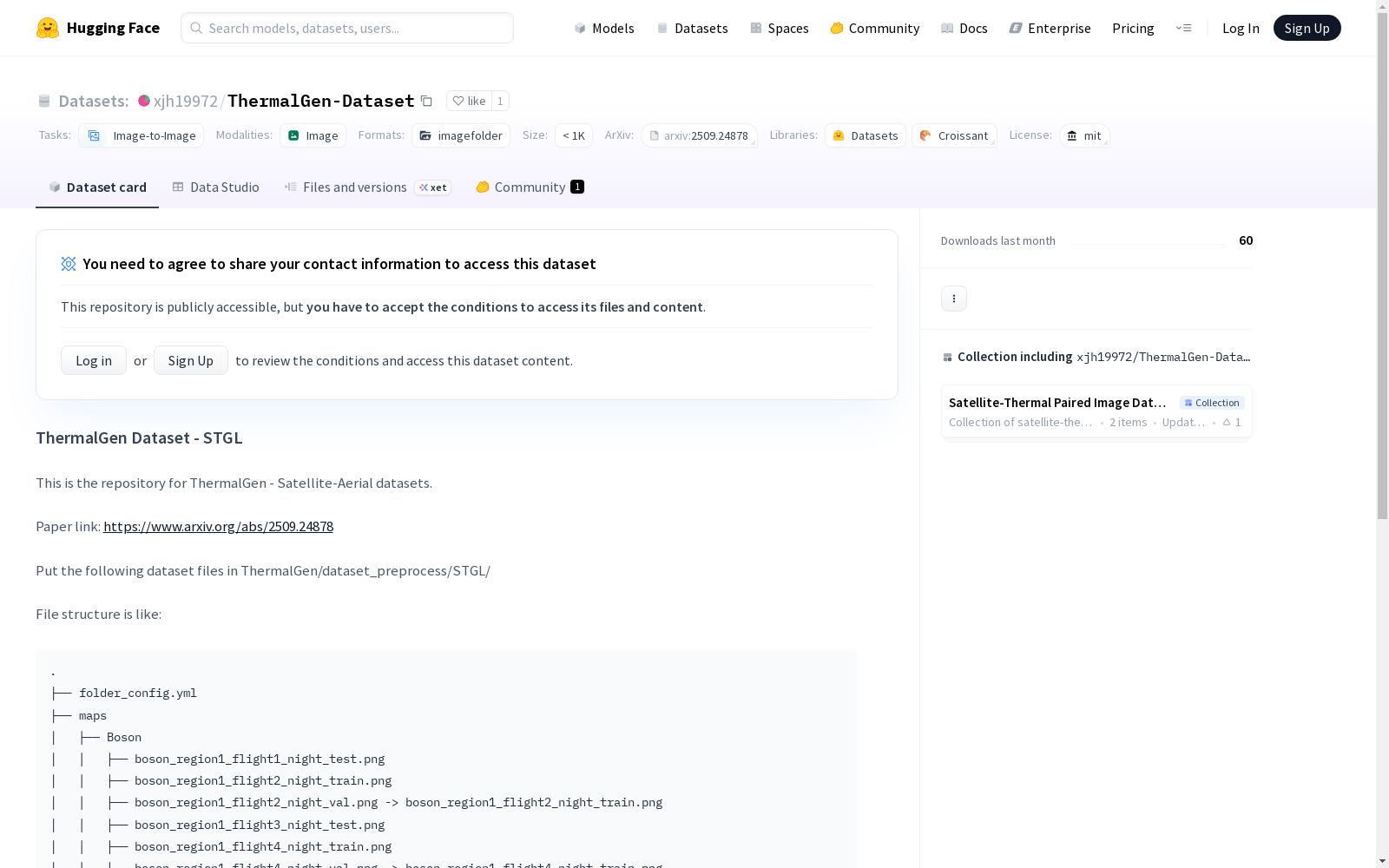
Task: Click the like count number
Action: tap(500, 101)
